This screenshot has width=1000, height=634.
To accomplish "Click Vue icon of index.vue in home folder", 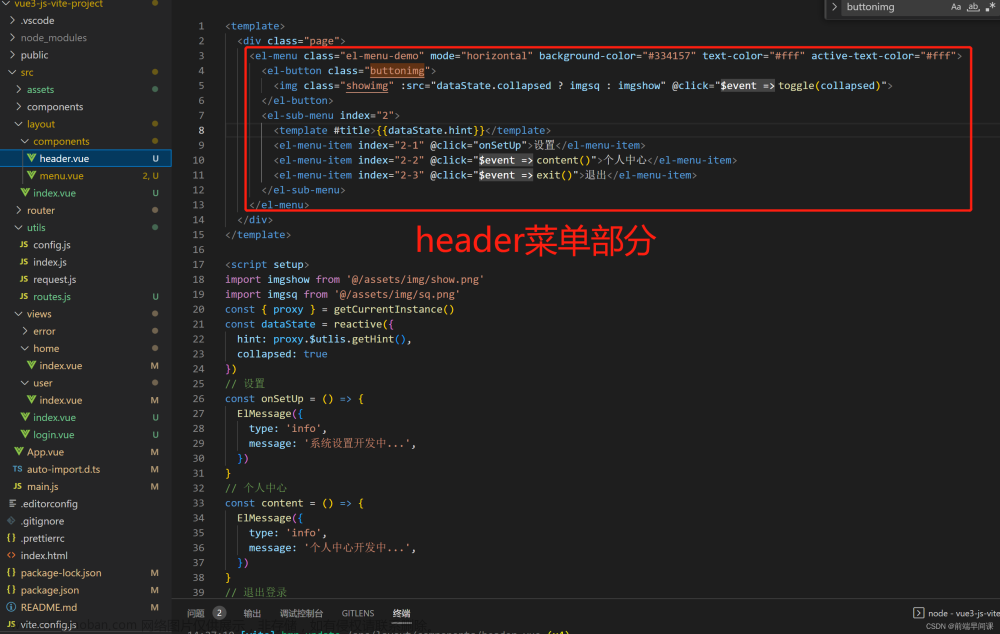I will 31,365.
